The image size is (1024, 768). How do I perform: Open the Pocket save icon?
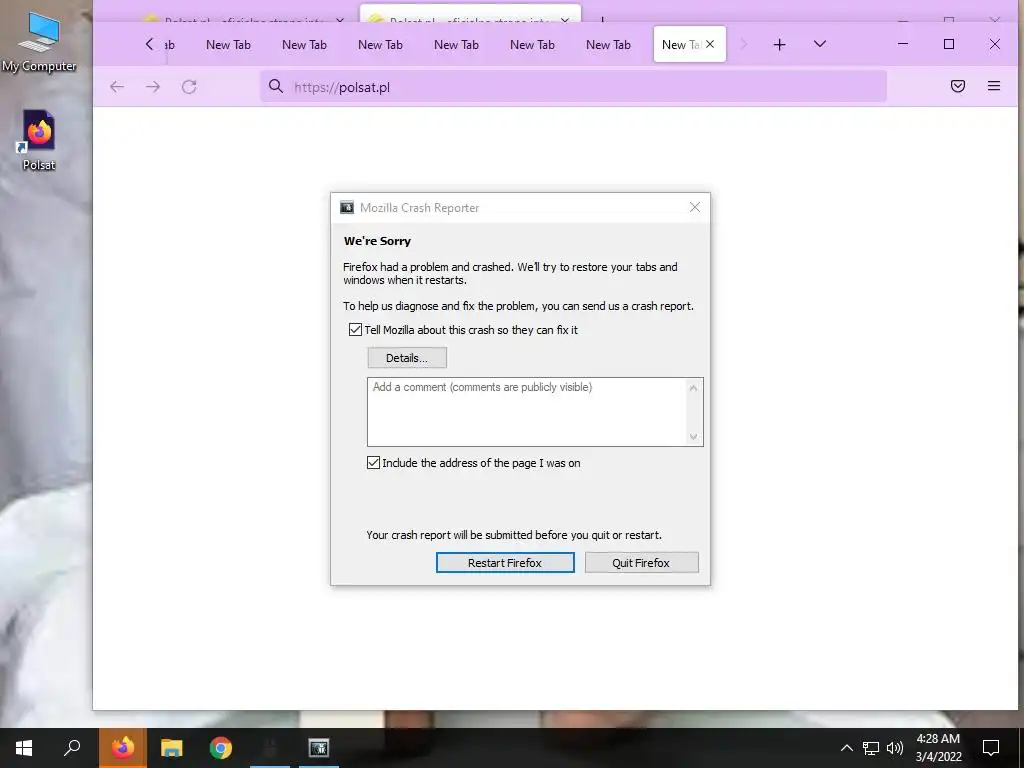pos(958,86)
